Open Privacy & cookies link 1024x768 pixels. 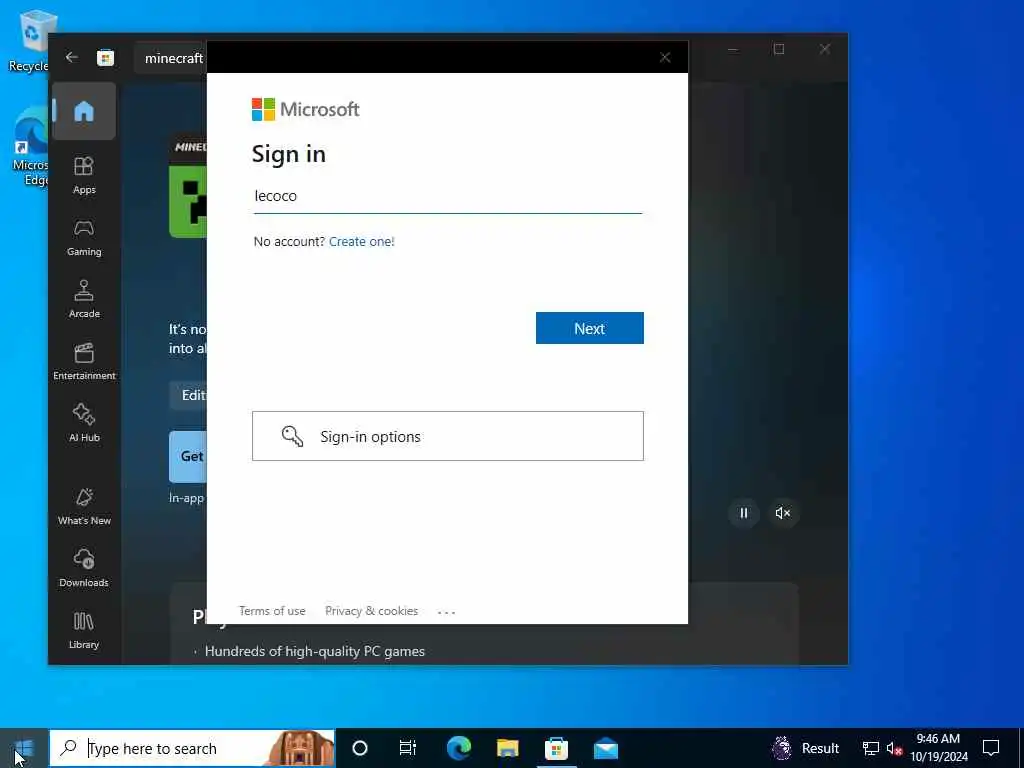(x=371, y=611)
